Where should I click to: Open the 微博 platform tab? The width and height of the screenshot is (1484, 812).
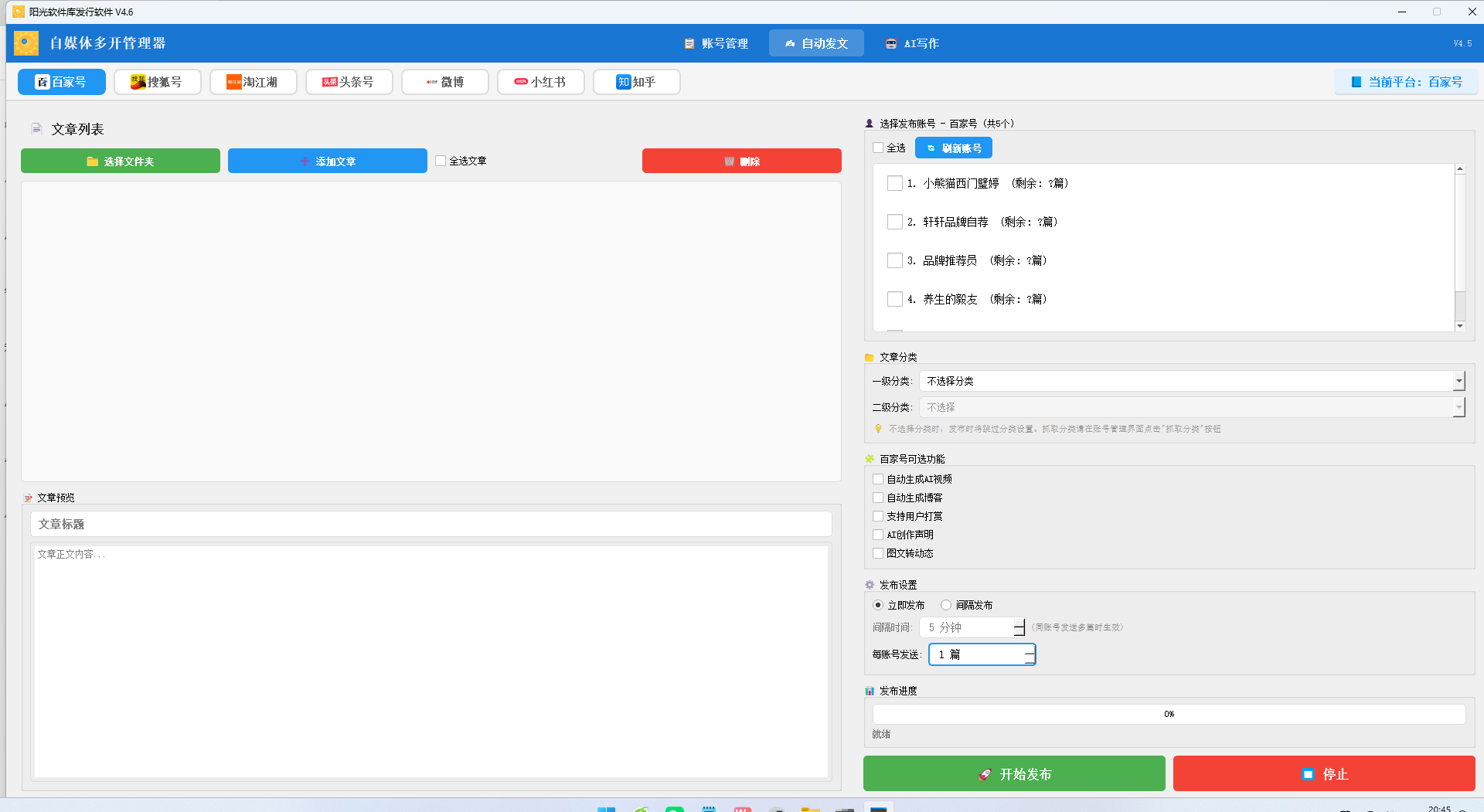click(444, 82)
